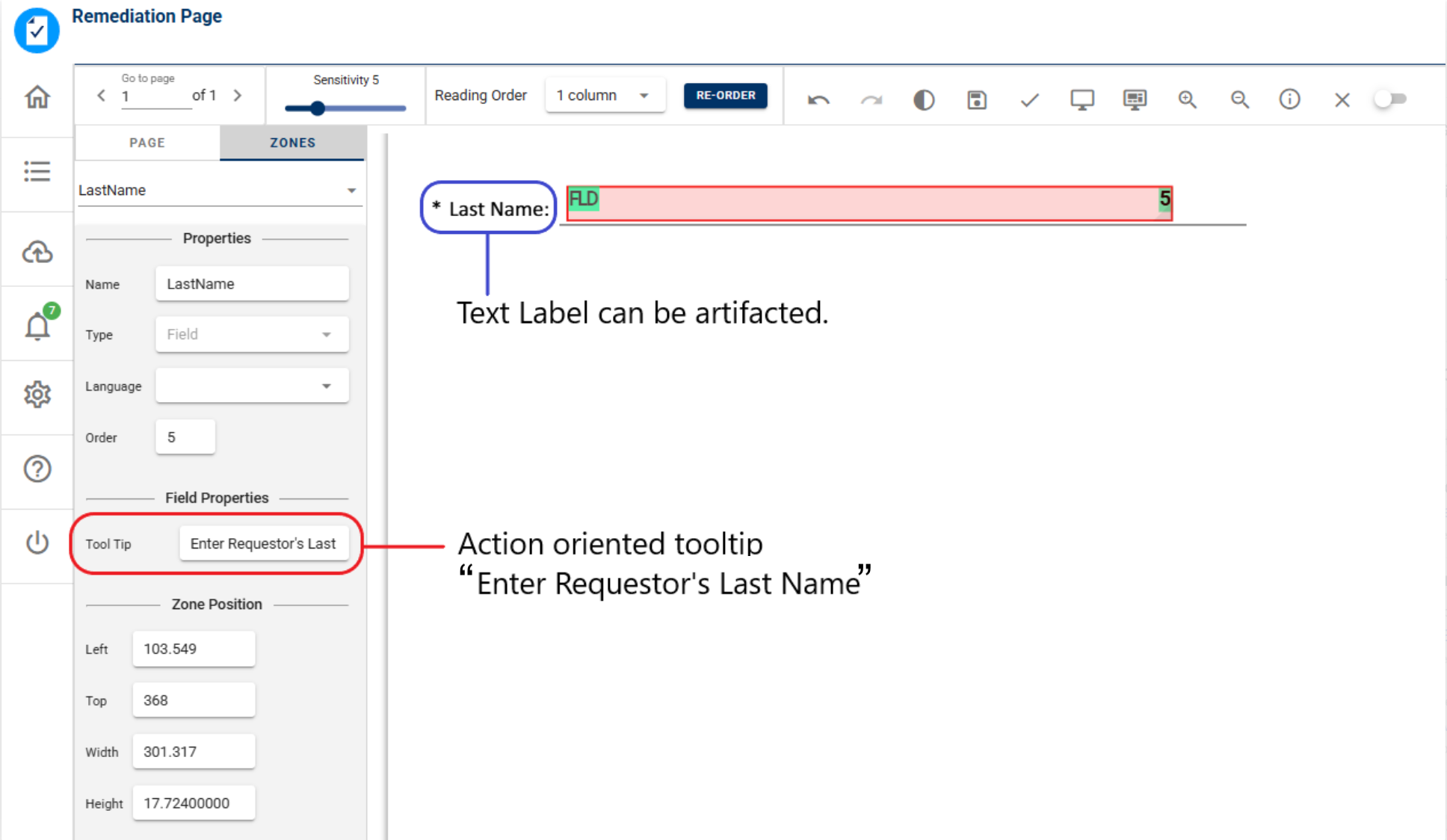Click the undo arrow icon

coord(818,99)
